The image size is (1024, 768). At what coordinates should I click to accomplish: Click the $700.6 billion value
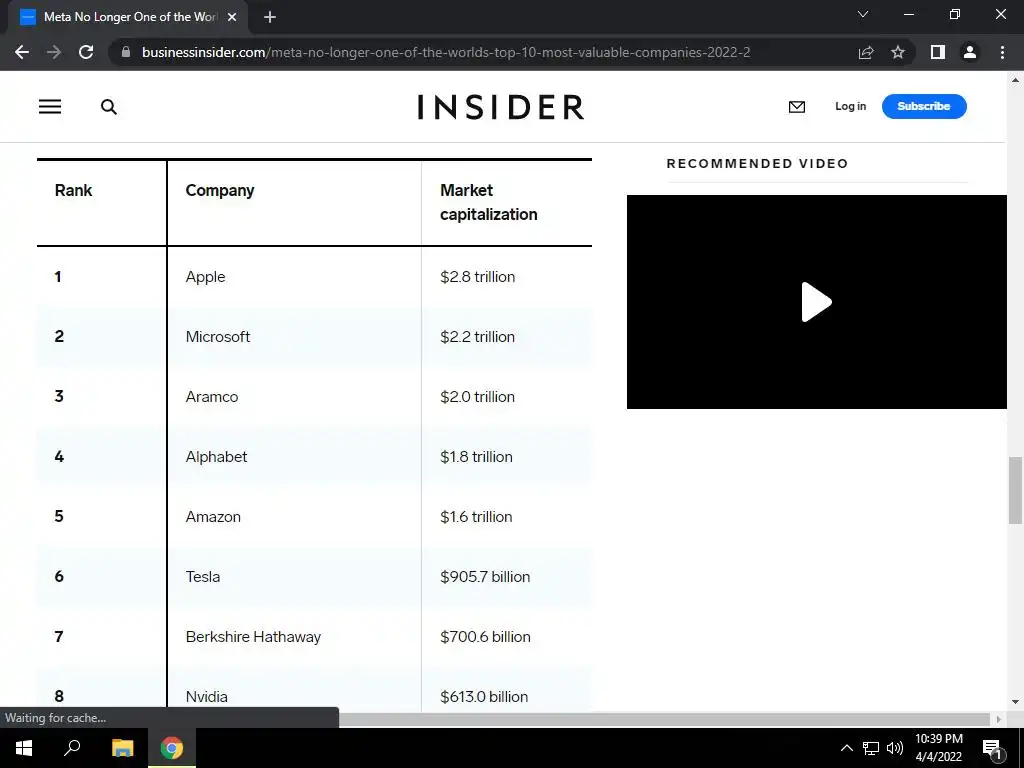pyautogui.click(x=485, y=637)
